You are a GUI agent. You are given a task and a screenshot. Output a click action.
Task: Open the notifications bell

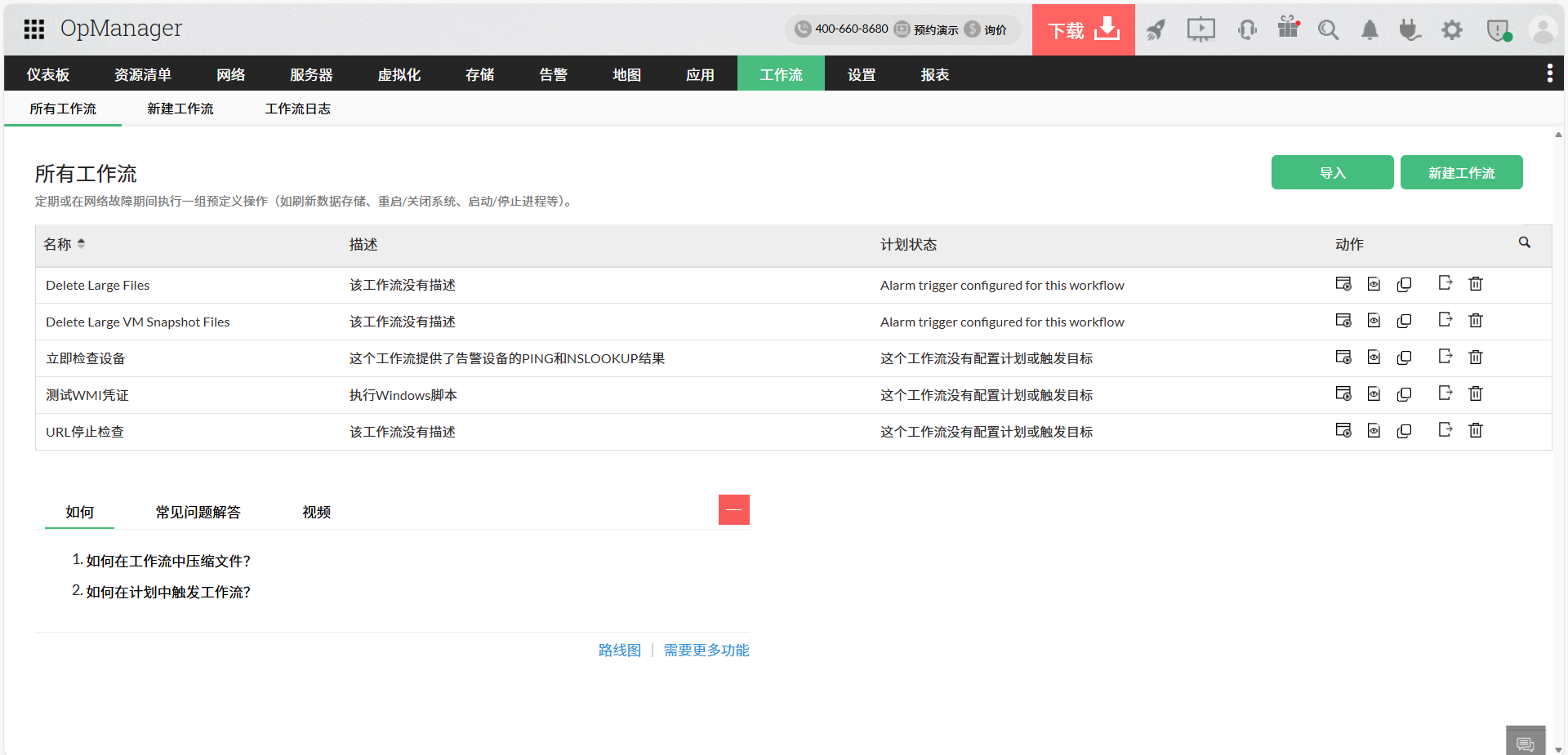tap(1370, 29)
